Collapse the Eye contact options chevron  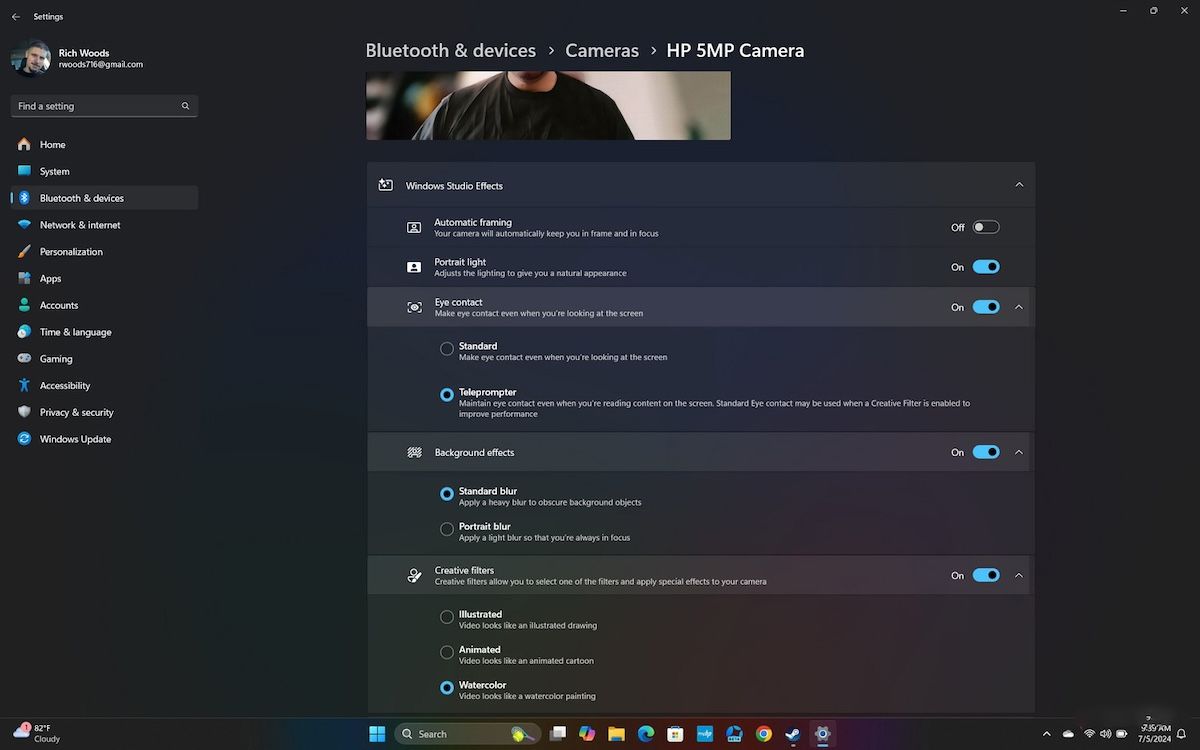pos(1019,307)
